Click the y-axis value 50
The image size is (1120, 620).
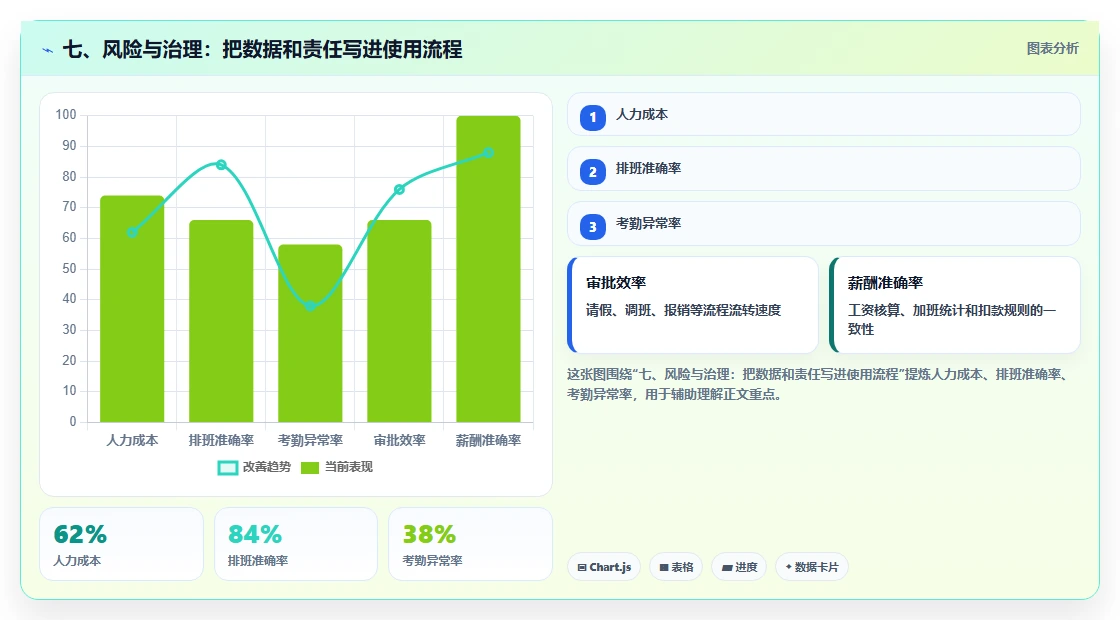point(69,269)
